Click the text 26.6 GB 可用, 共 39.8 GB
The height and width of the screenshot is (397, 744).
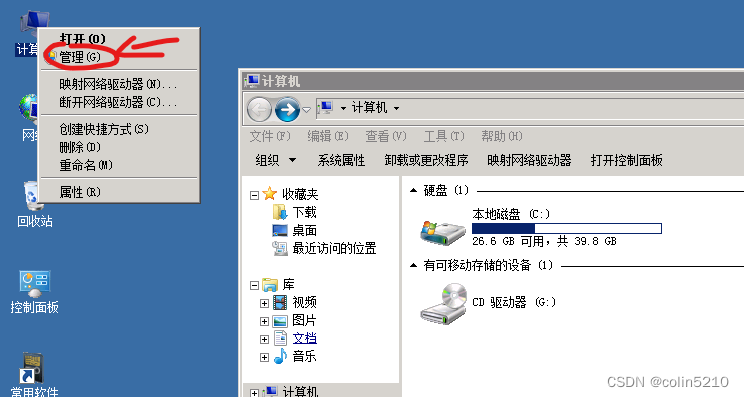coord(544,242)
